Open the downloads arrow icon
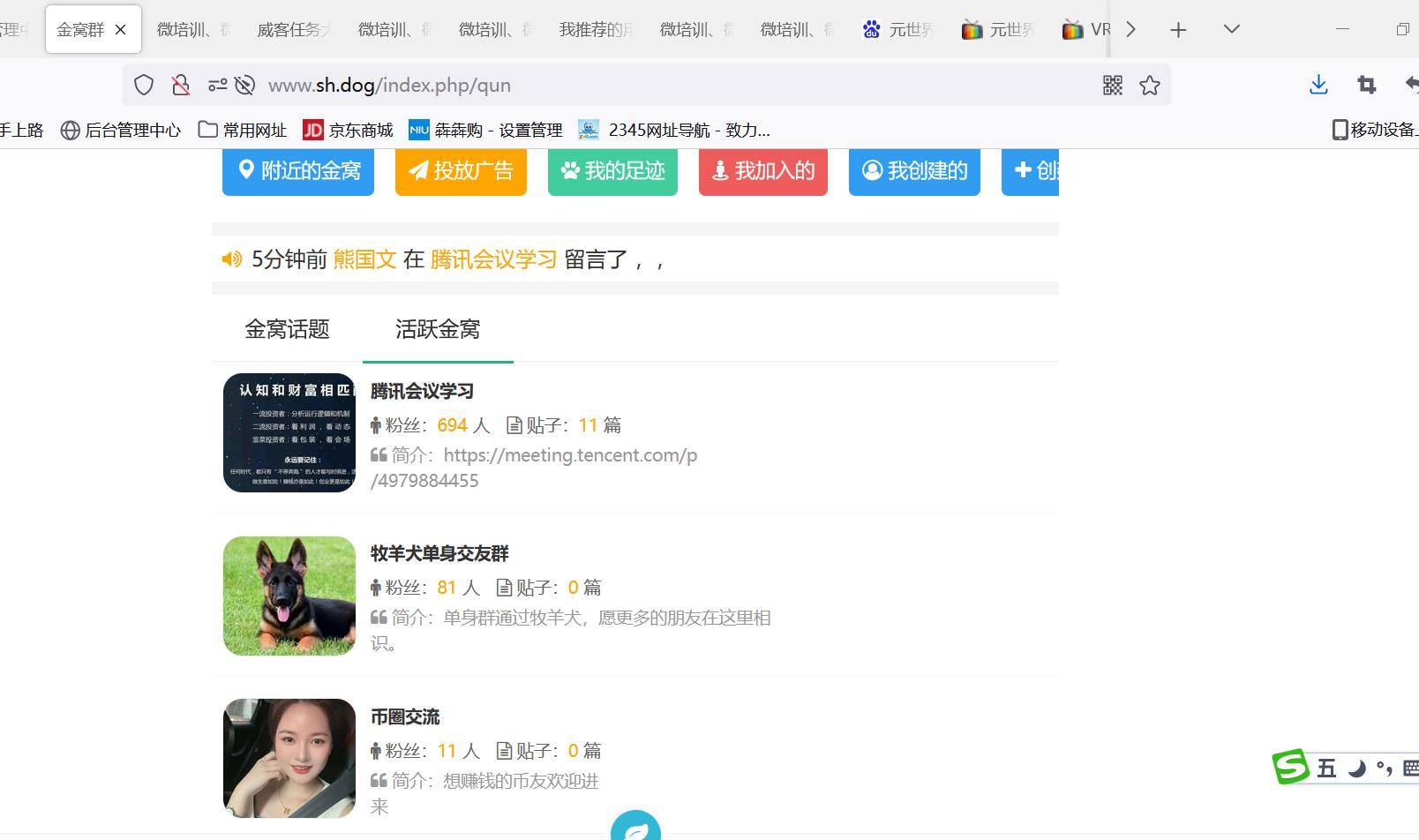Viewport: 1419px width, 840px height. tap(1318, 85)
